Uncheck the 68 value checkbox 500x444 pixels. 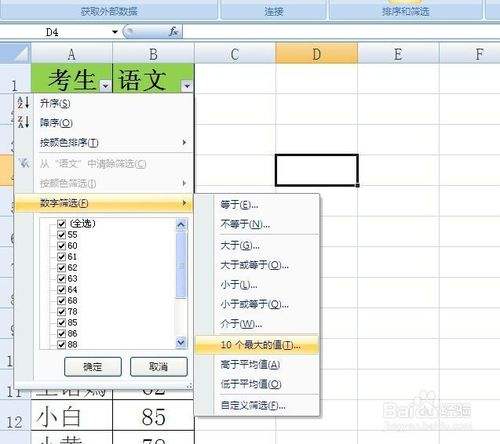61,301
